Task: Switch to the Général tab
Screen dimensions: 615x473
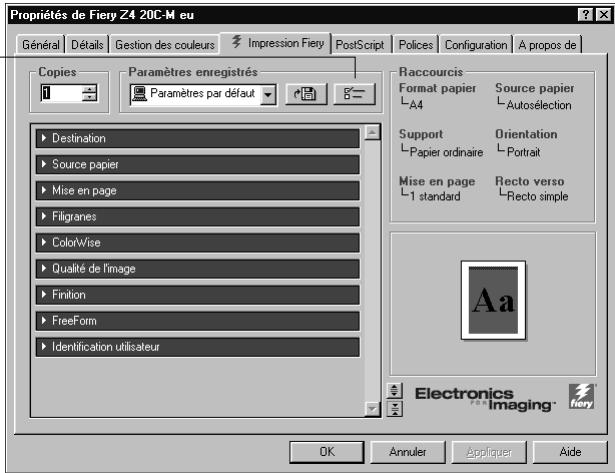Action: [41, 45]
